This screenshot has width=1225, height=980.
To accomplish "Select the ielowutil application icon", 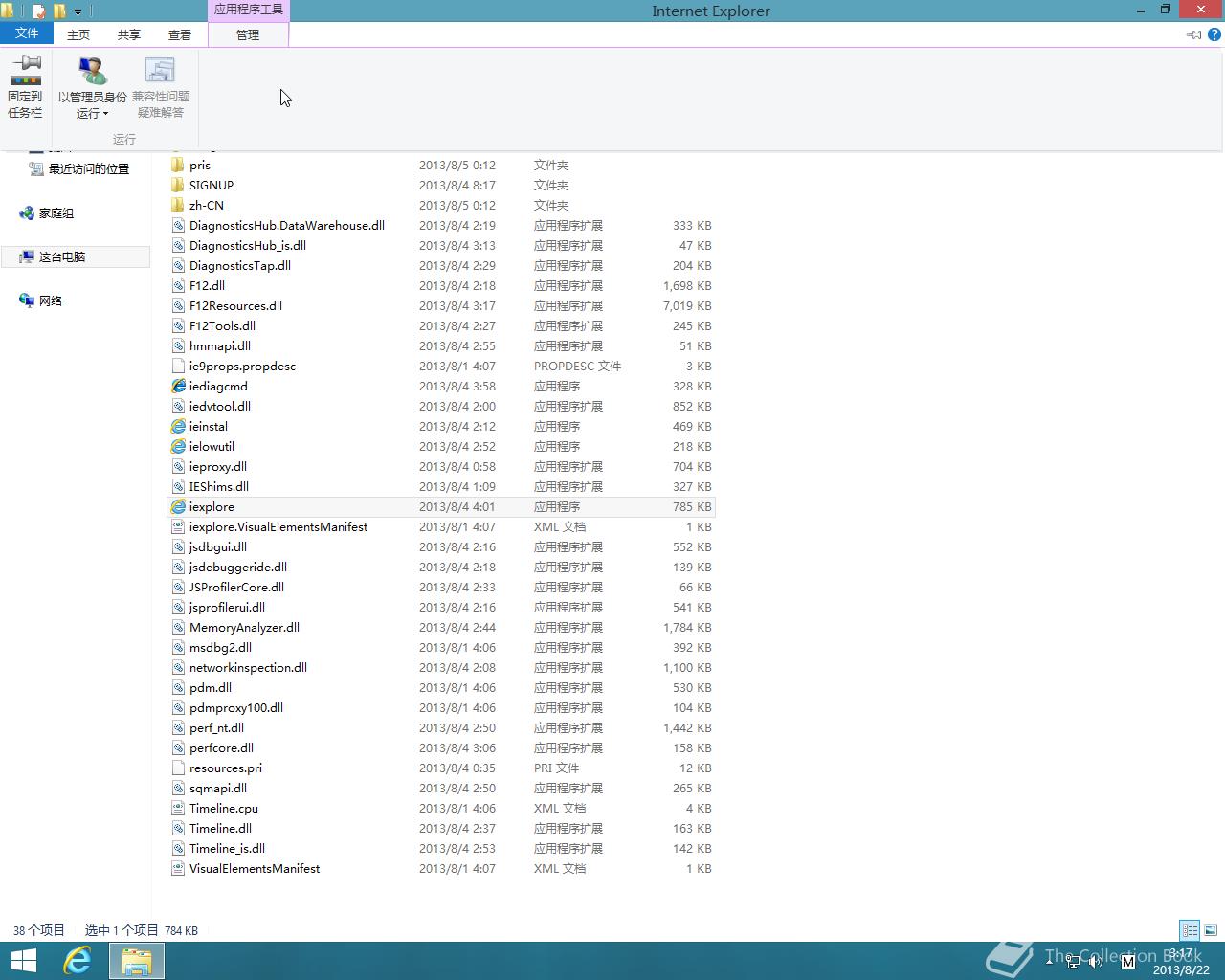I will click(x=178, y=446).
